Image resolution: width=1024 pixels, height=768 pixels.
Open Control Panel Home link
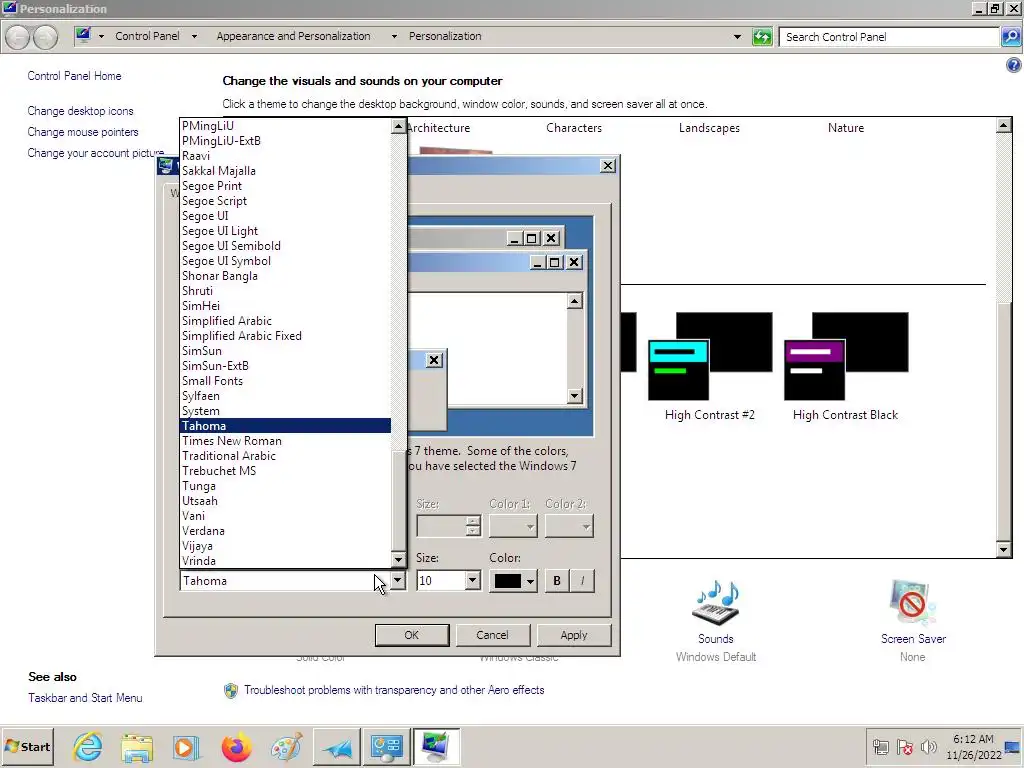[74, 76]
